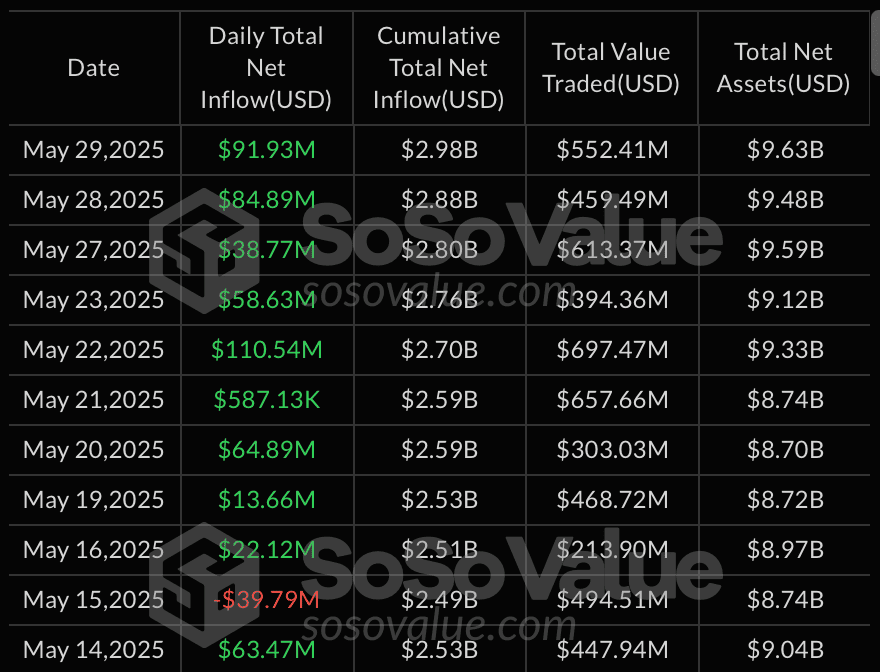Select the $213.90M value traded cell

pyautogui.click(x=612, y=550)
